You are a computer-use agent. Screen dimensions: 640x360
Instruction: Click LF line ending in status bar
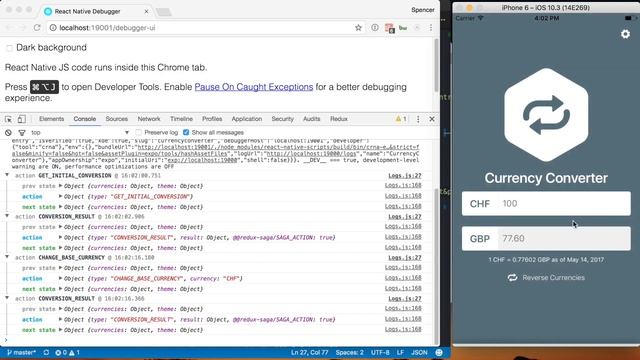click(x=400, y=352)
